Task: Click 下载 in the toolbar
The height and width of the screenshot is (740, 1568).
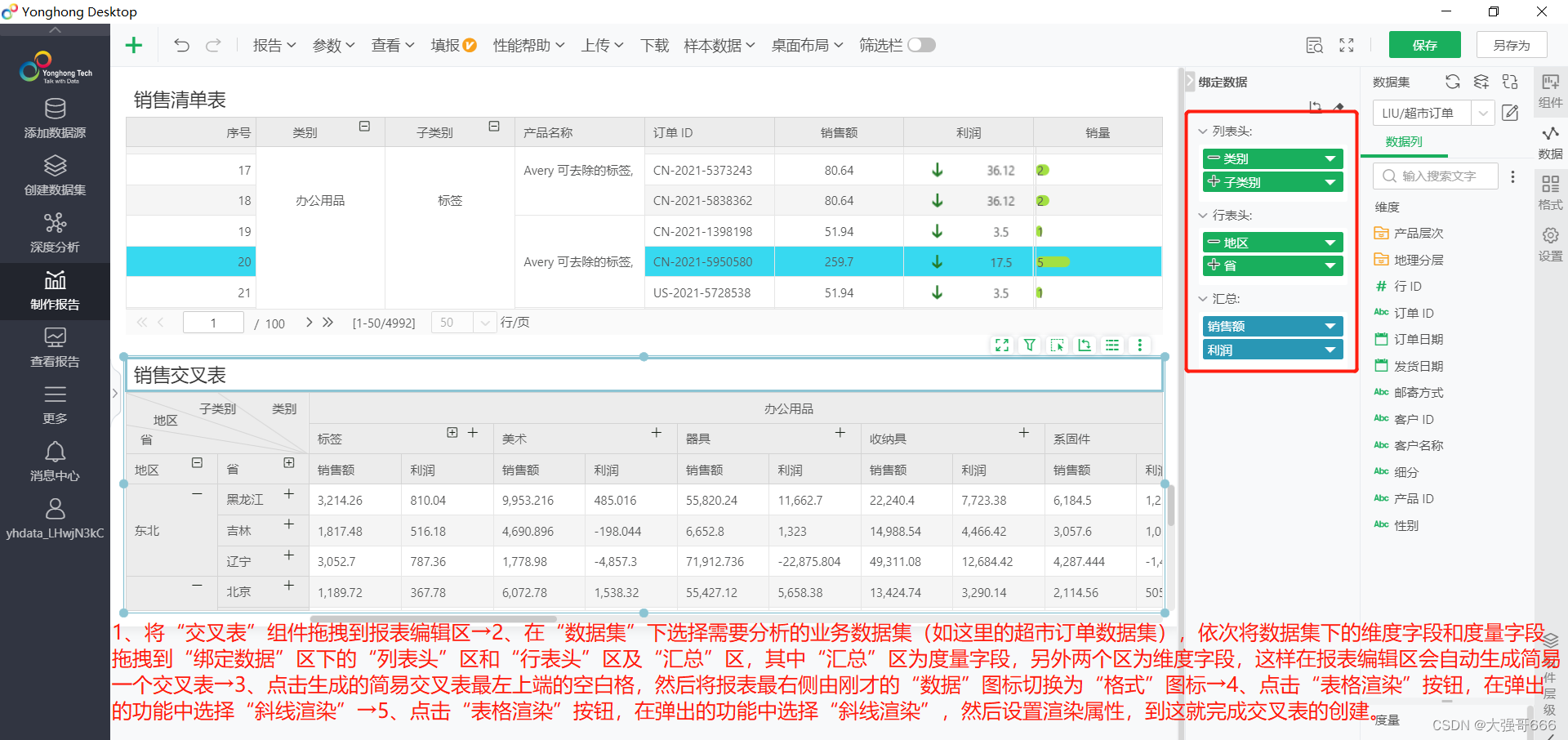Action: point(654,45)
